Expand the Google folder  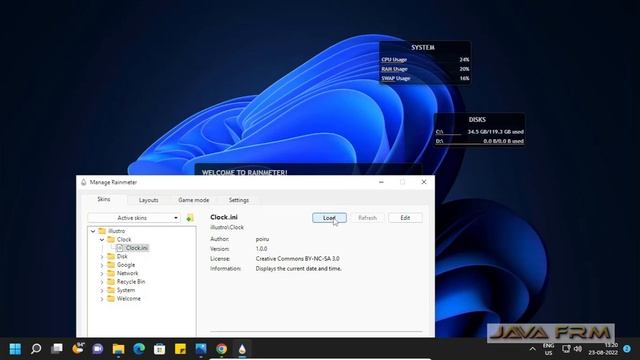click(102, 265)
